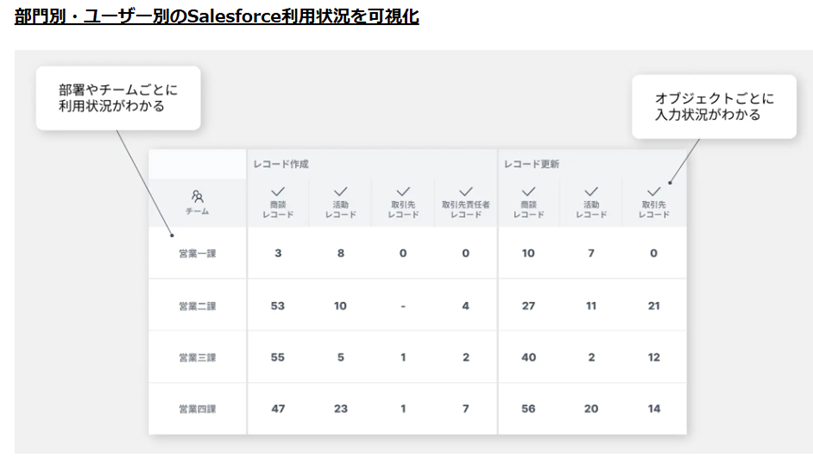813x459 pixels.
Task: Toggle the 活動レコード checkmark under レコード更新
Action: (x=591, y=191)
